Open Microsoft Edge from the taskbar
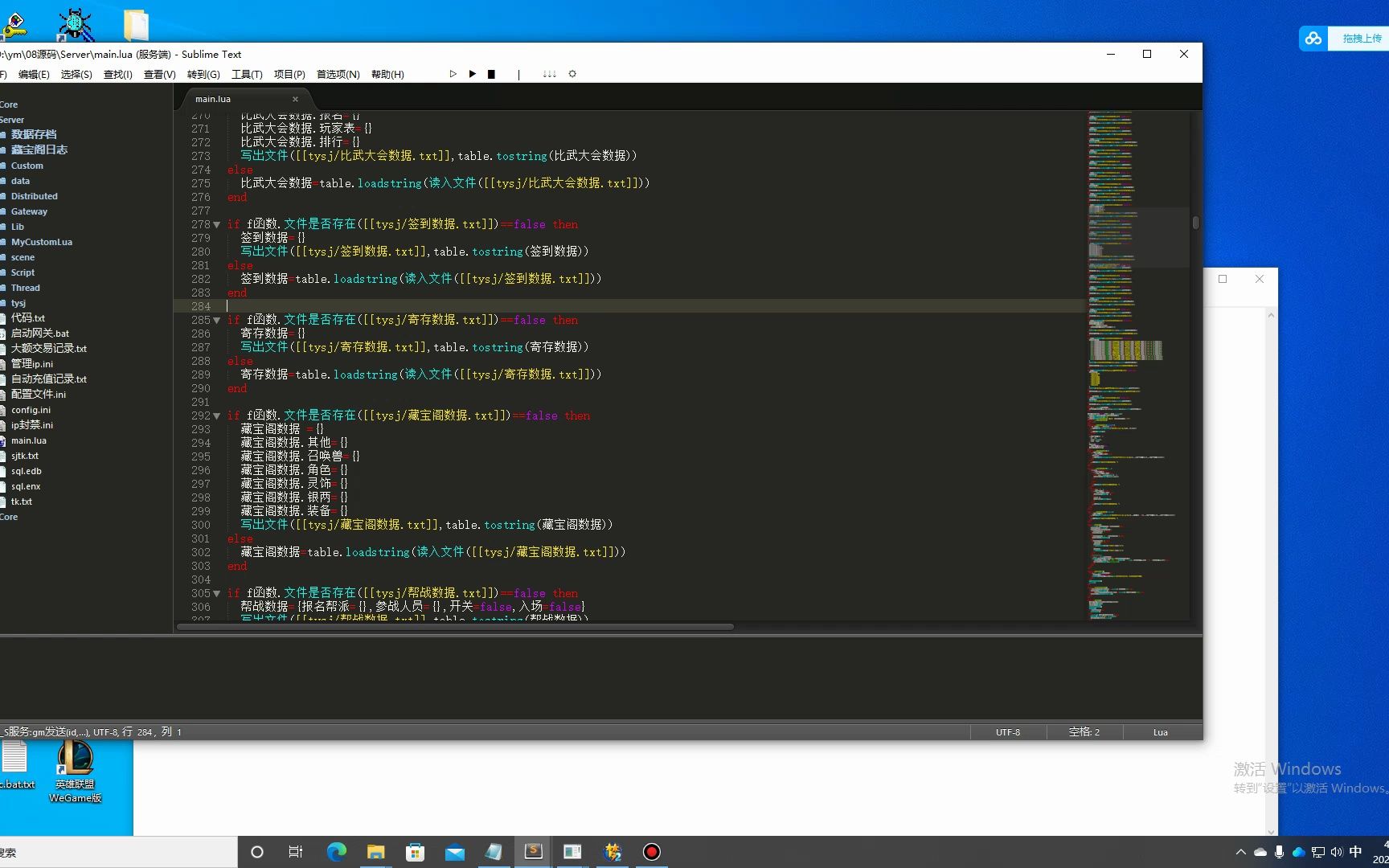 point(336,852)
